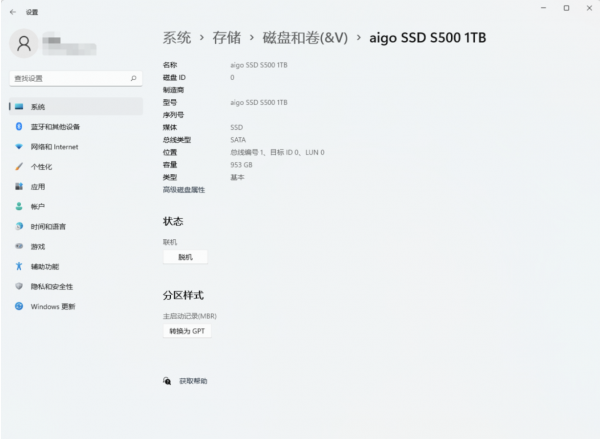600x439 pixels.
Task: Click the get help icon
Action: [x=167, y=381]
